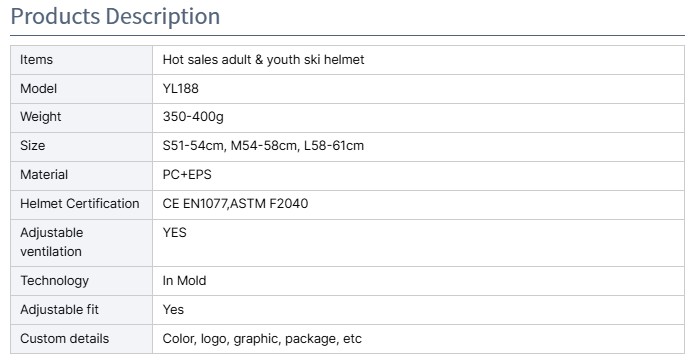Select the Weight label cell
Screen dimensions: 698x361
pos(81,118)
